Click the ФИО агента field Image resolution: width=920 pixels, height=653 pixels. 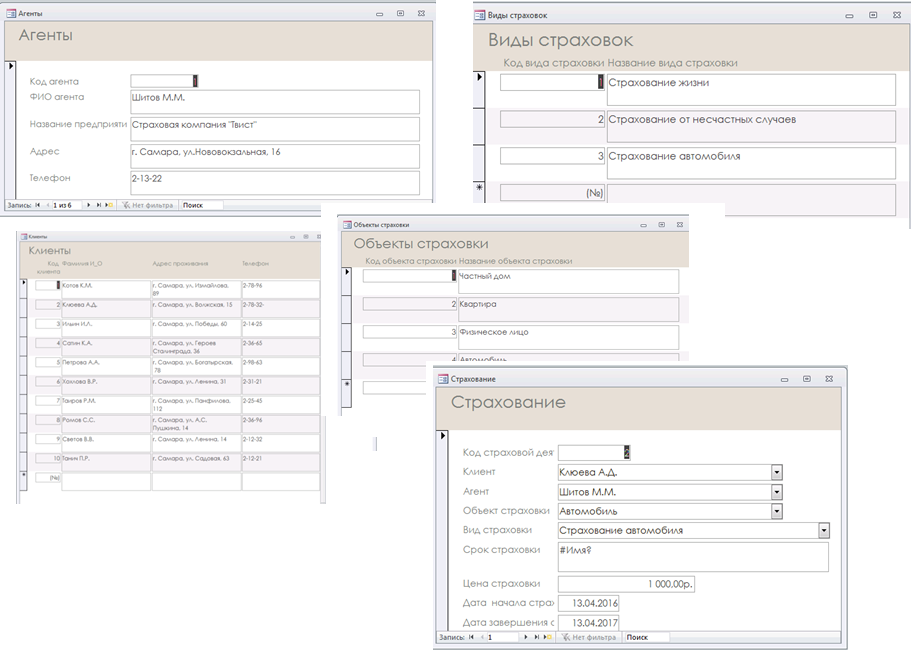tap(274, 102)
